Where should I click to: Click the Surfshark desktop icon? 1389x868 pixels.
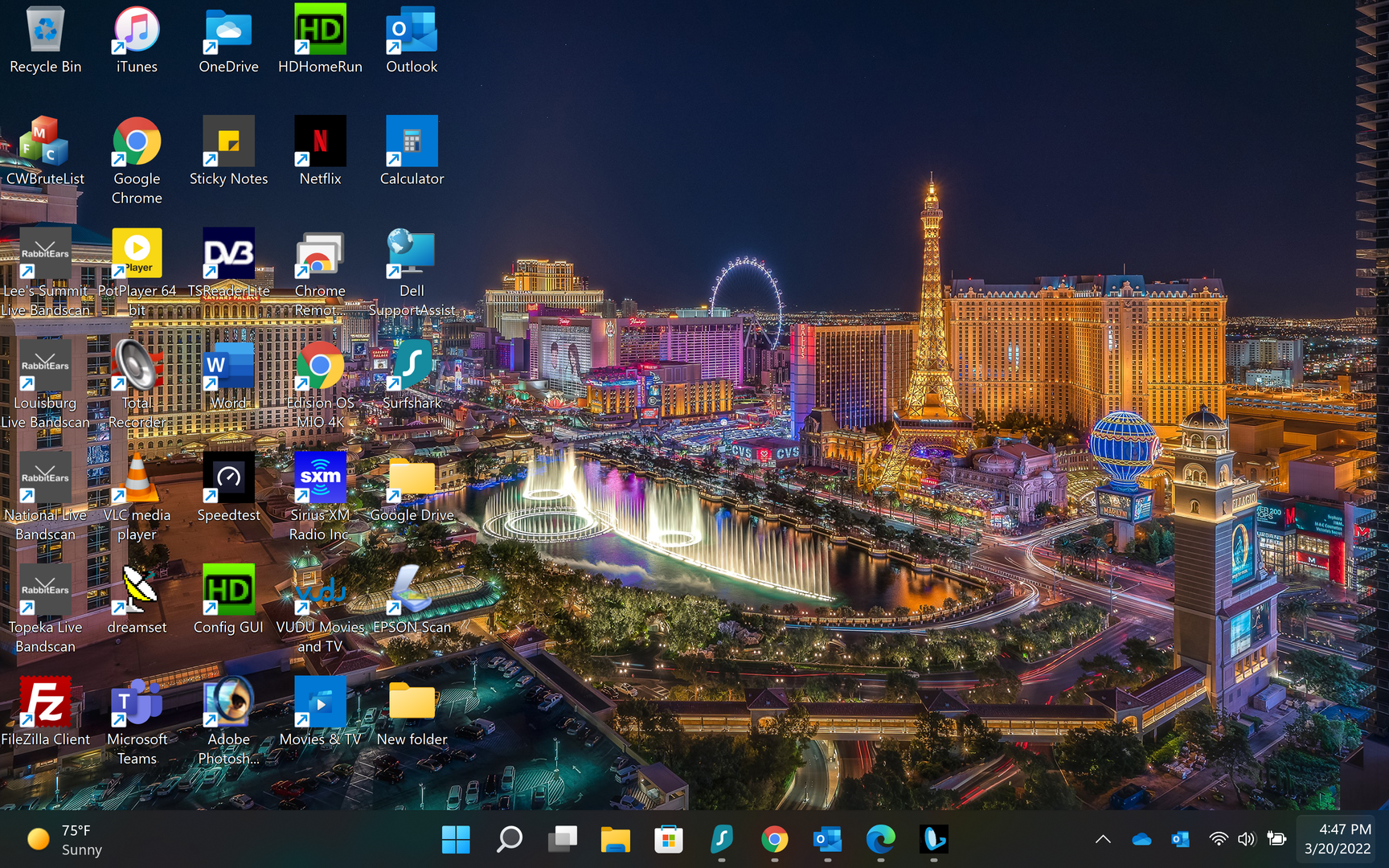(x=412, y=376)
